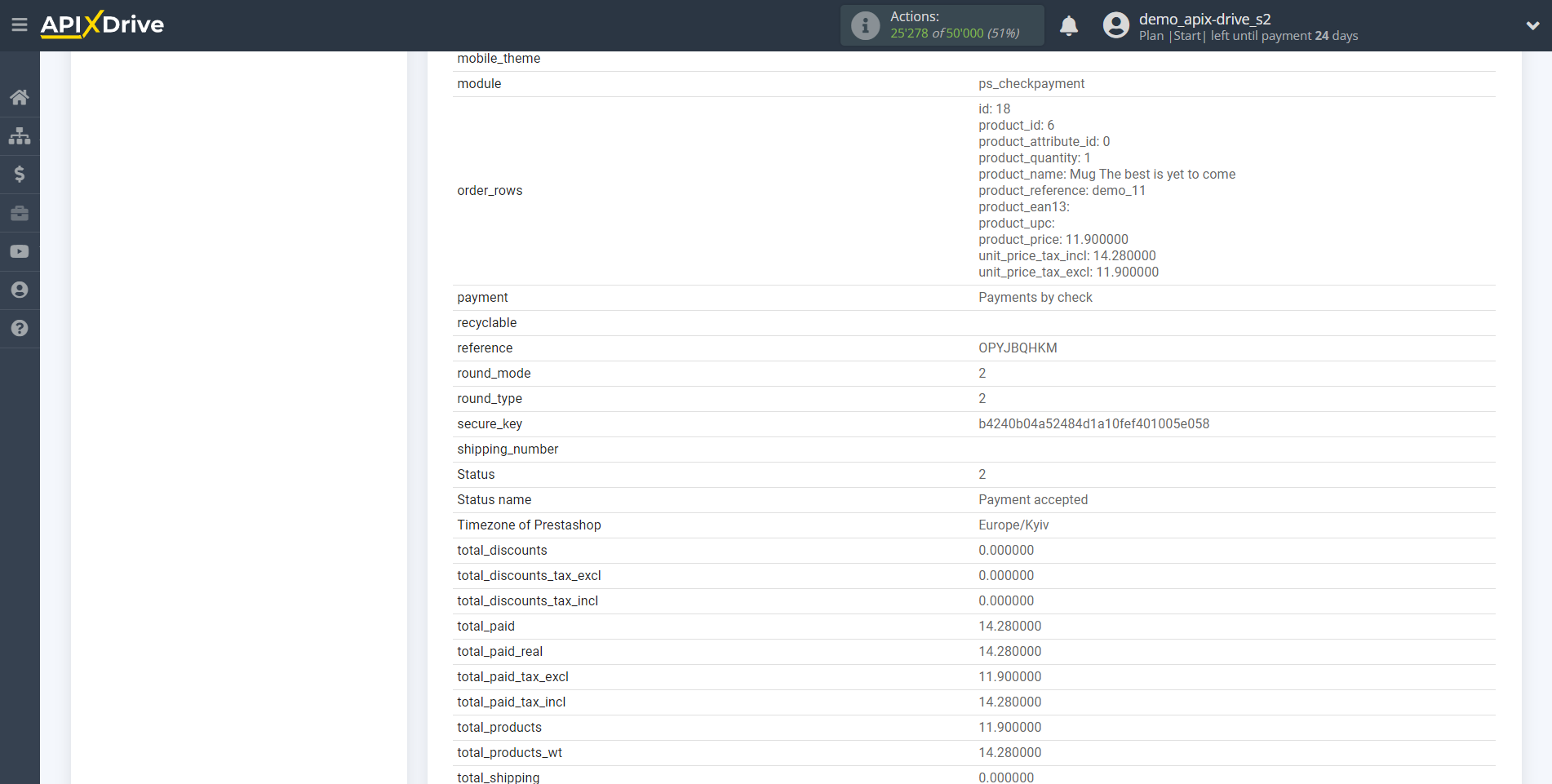Click the 'total_products_wt' label
The width and height of the screenshot is (1552, 784).
(x=509, y=752)
